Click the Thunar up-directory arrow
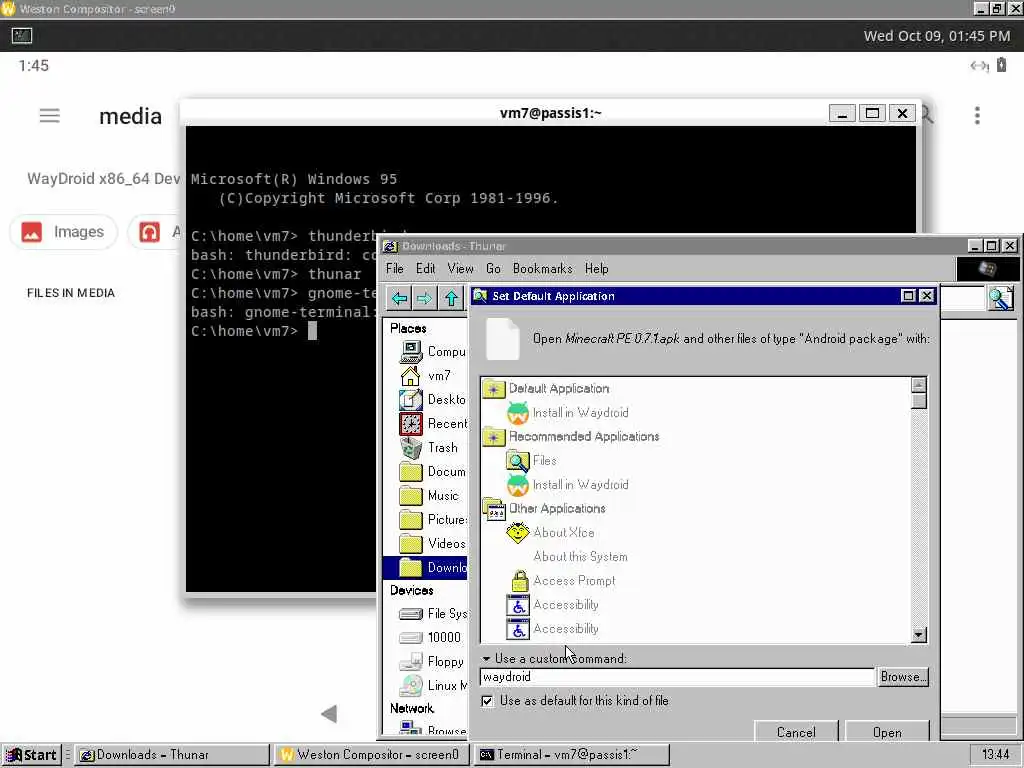Image resolution: width=1024 pixels, height=768 pixels. (451, 298)
